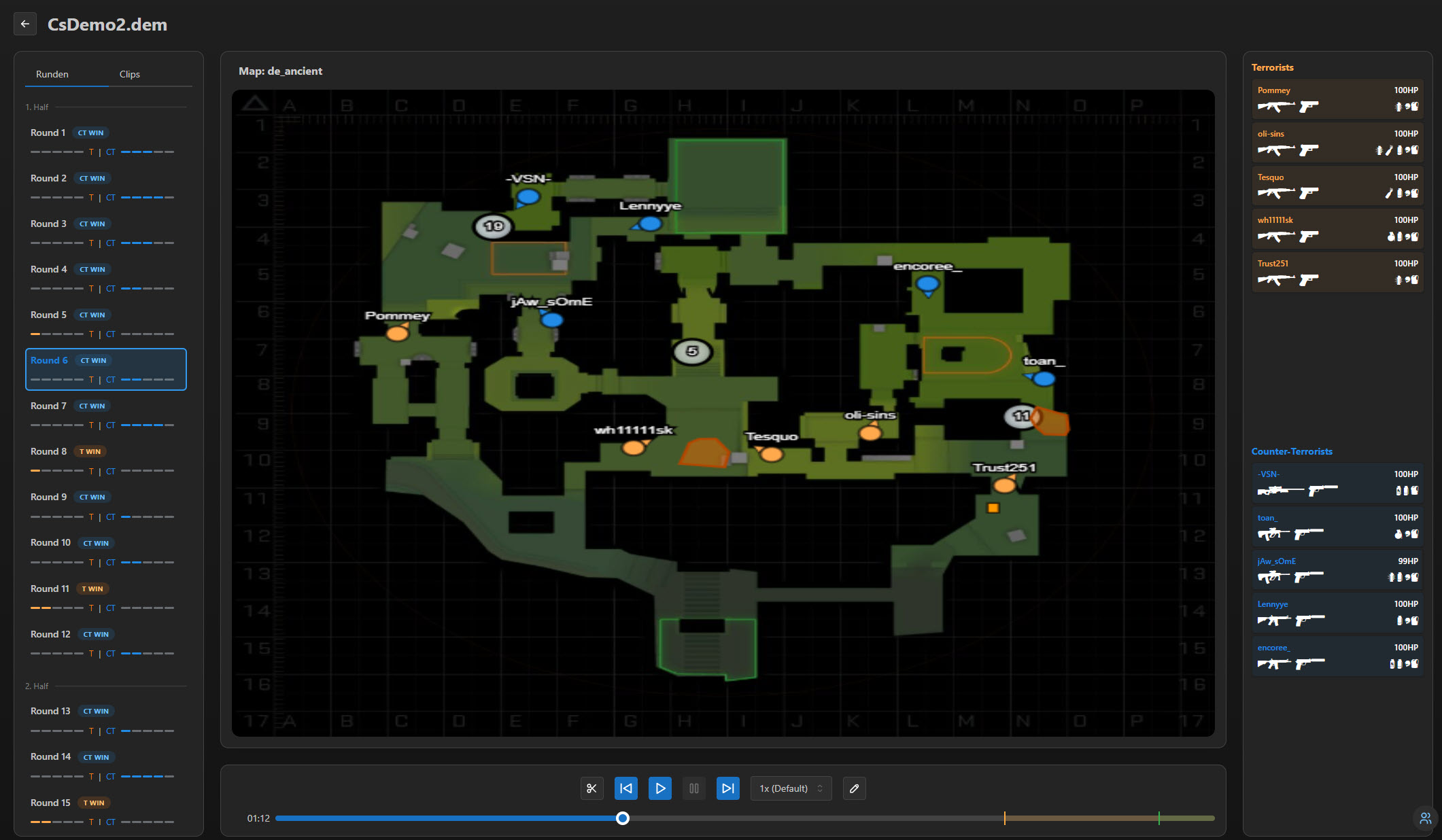Select the pencil annotation tool
Viewport: 1442px width, 840px height.
(x=854, y=788)
